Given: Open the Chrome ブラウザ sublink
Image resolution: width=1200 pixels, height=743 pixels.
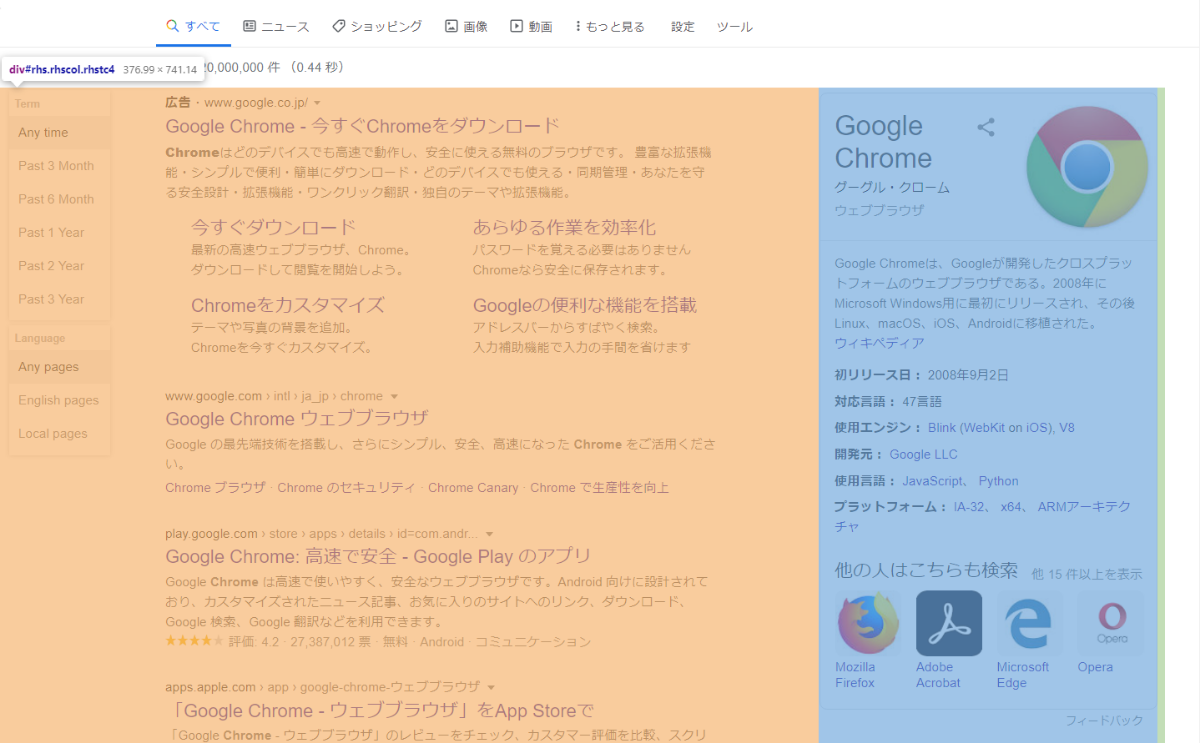Looking at the screenshot, I should click(x=216, y=488).
